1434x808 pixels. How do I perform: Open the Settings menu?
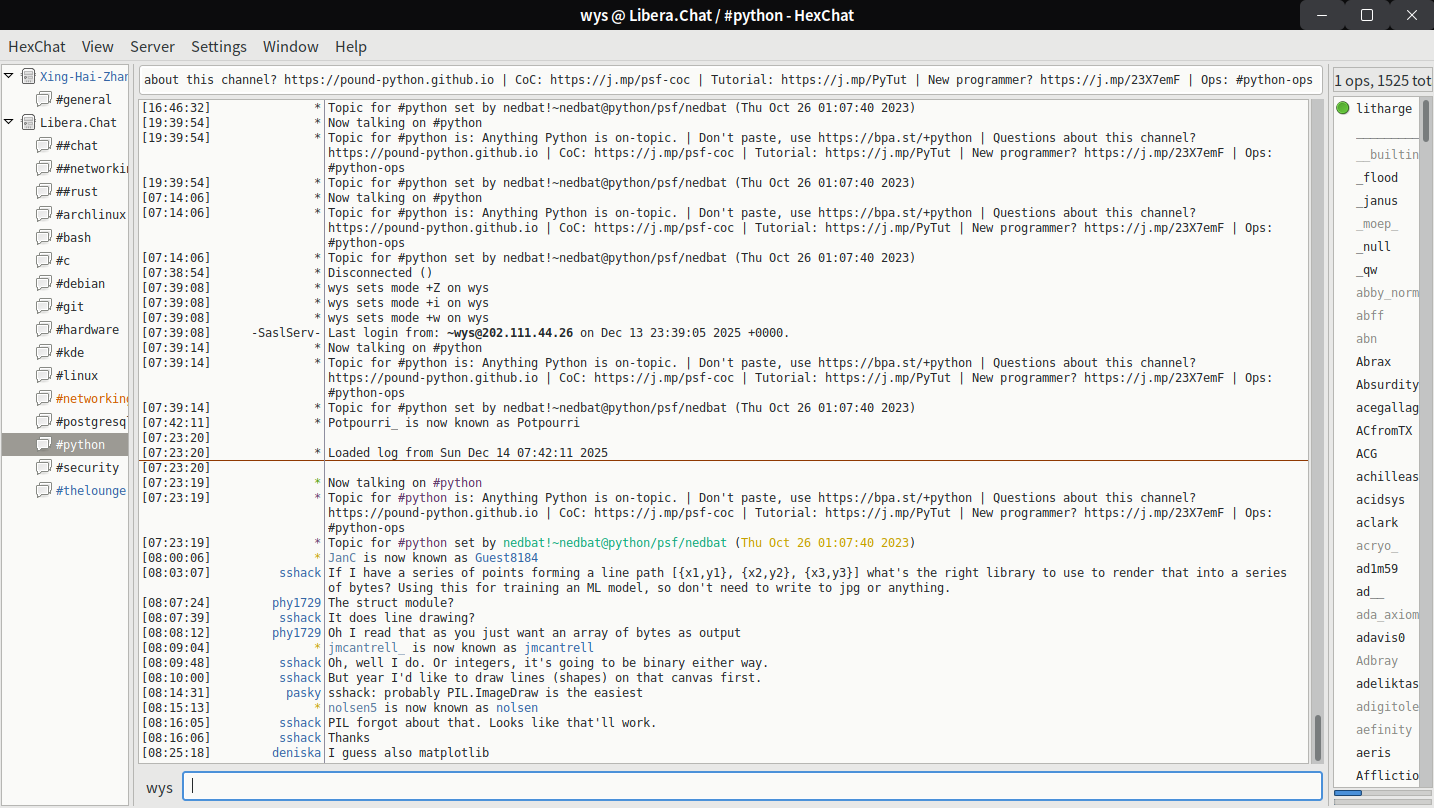[218, 47]
